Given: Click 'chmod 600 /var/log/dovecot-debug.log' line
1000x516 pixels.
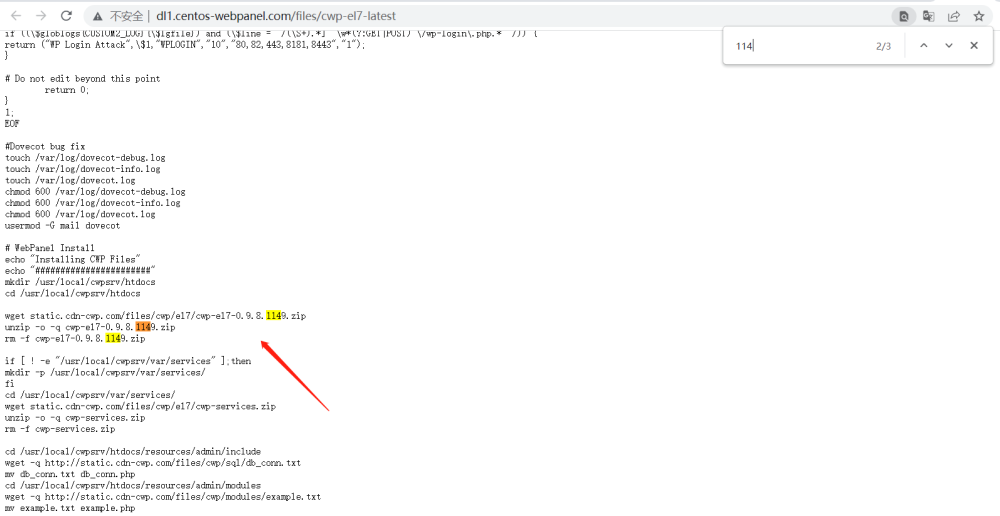Looking at the screenshot, I should click(95, 191).
